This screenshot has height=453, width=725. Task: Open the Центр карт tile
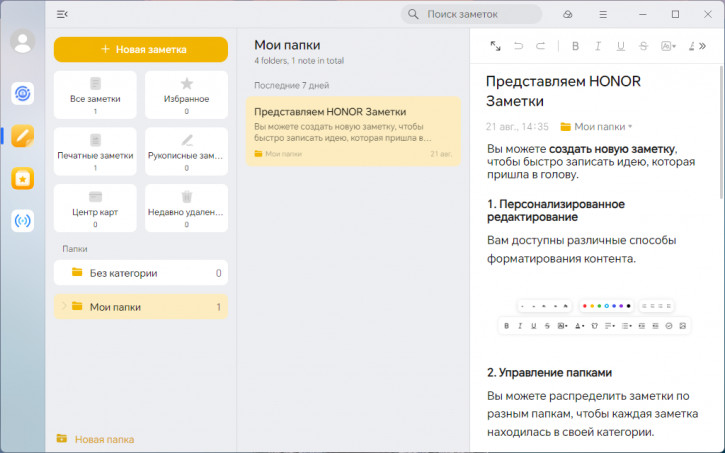point(95,208)
